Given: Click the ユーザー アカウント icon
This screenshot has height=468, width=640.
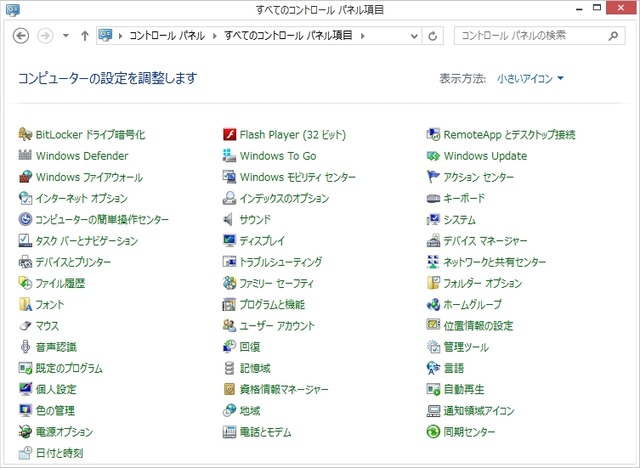Looking at the screenshot, I should pos(229,325).
